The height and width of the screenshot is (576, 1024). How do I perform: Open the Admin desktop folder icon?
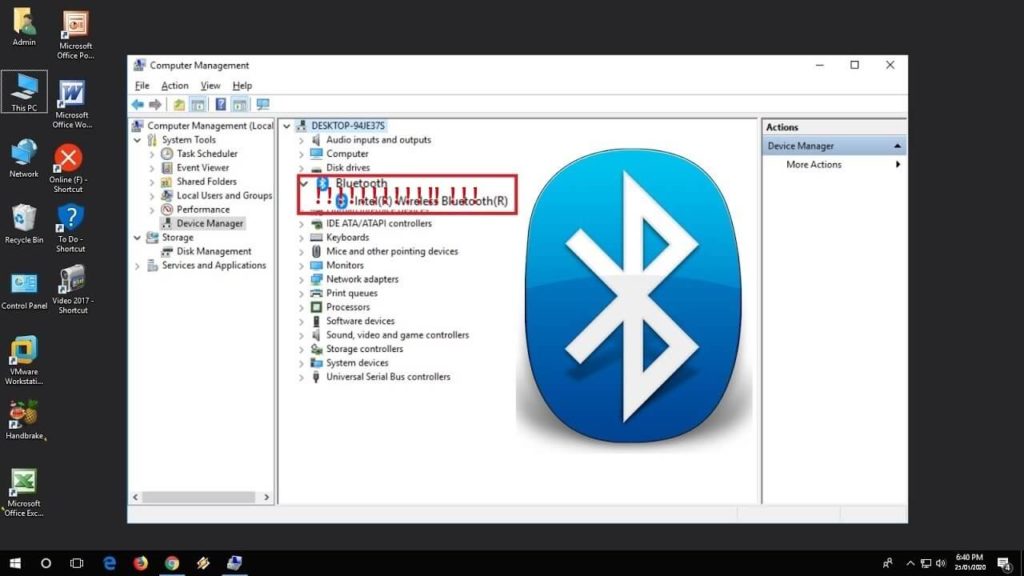24,27
